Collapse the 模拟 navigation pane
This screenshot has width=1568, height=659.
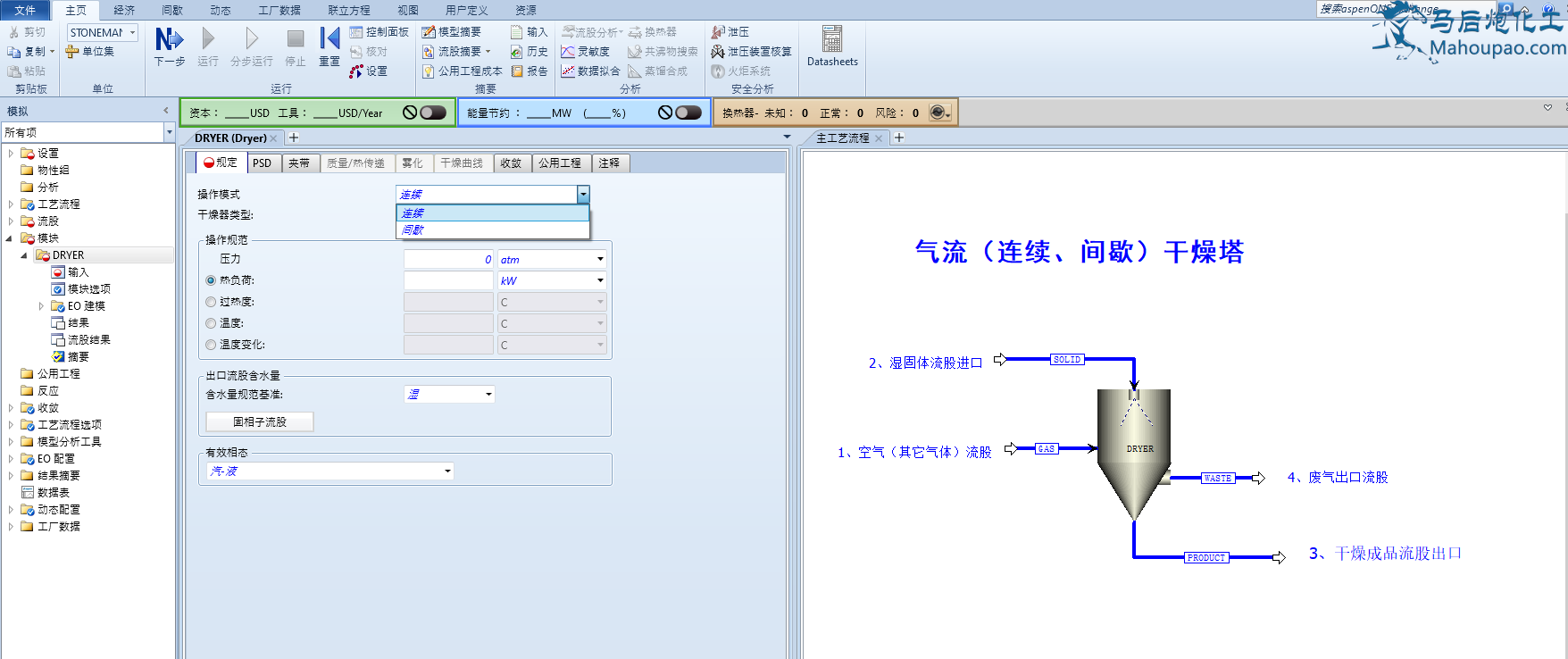(166, 111)
